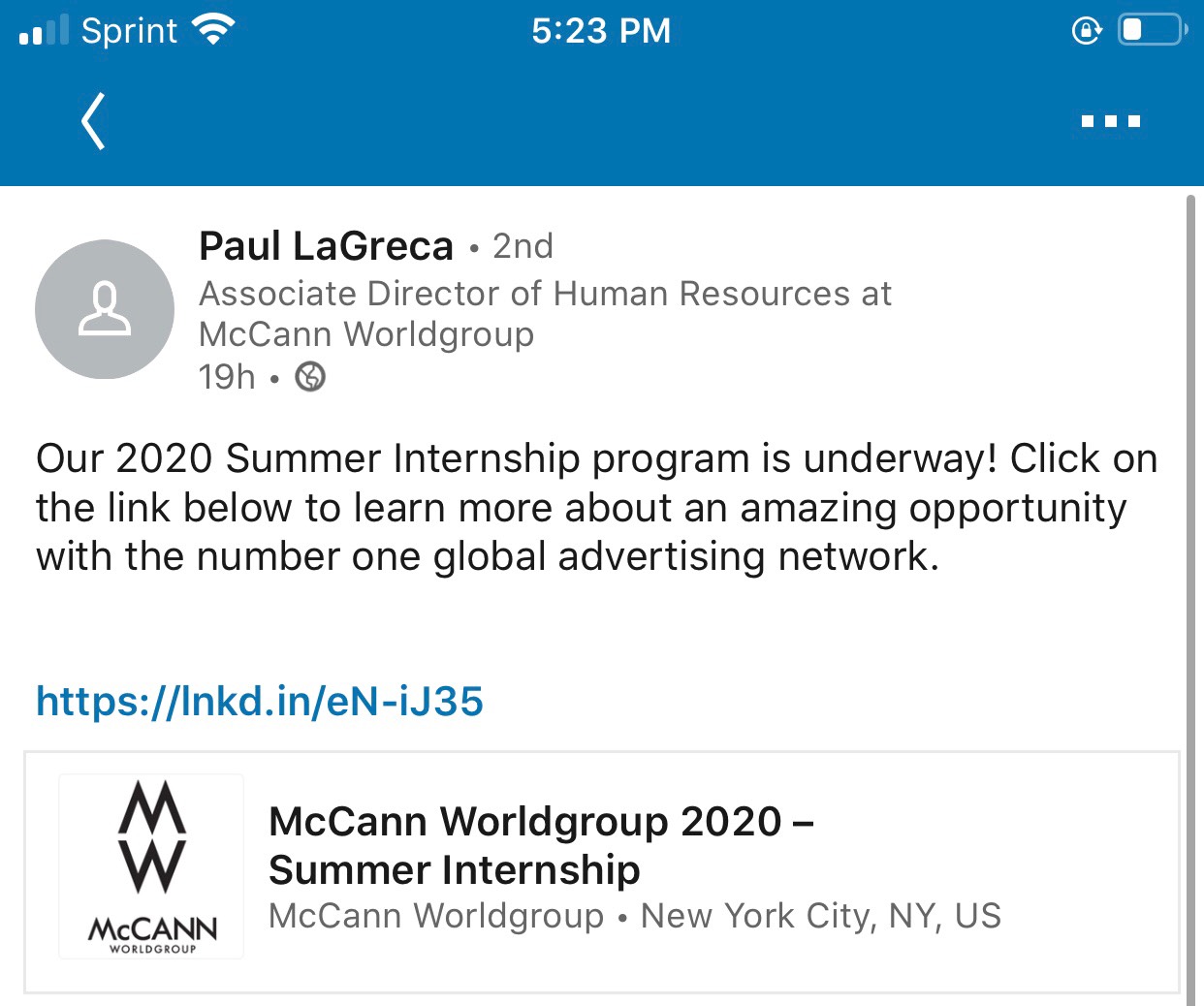The height and width of the screenshot is (1006, 1204).
Task: Tap the McCann Worldgroup logo thumbnail
Action: click(x=150, y=865)
